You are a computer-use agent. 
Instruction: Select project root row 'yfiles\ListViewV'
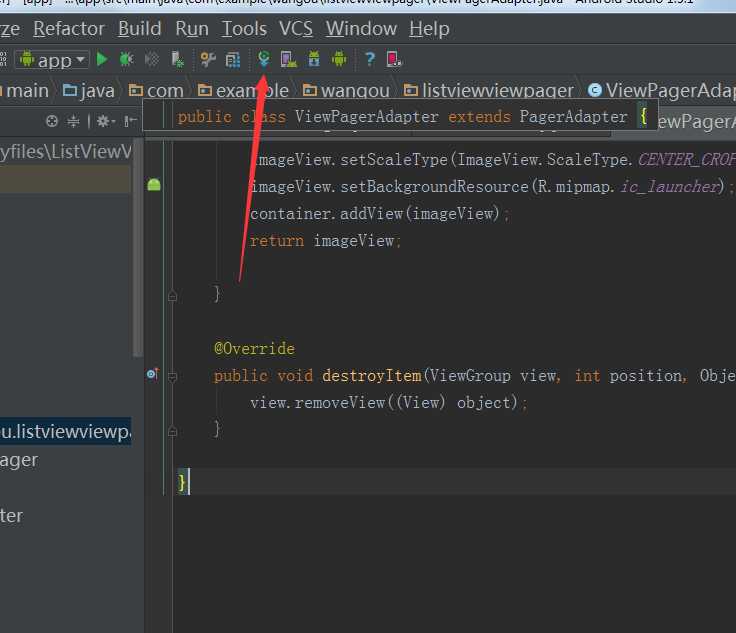click(x=66, y=152)
